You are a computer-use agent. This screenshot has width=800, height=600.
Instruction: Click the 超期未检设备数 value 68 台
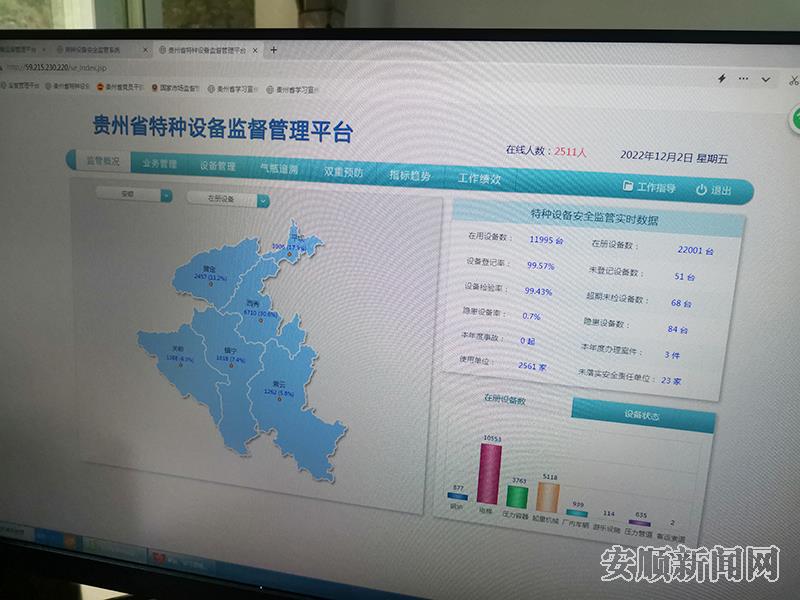[x=681, y=303]
